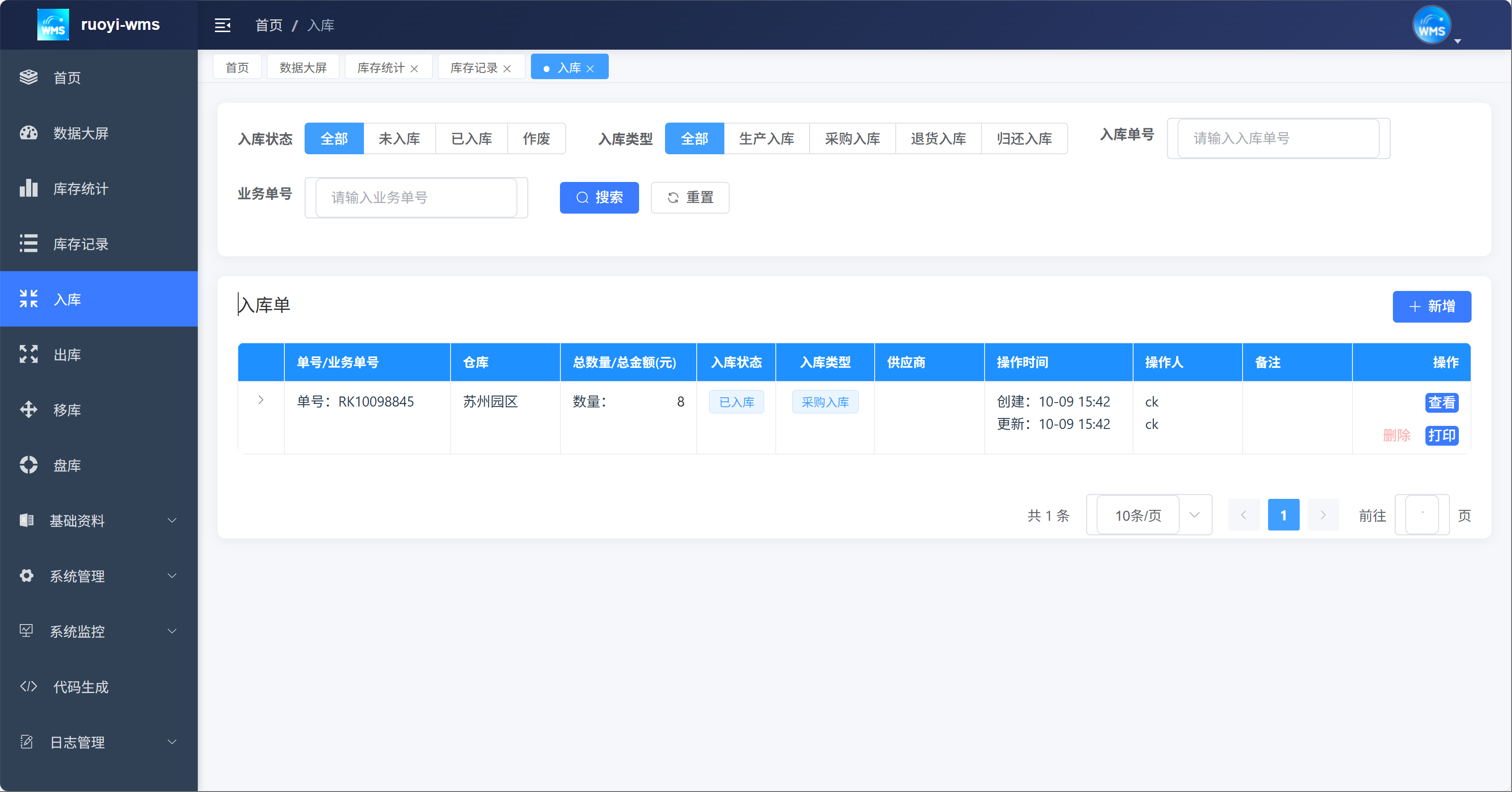
Task: Click the 搜索 search button
Action: pos(599,198)
